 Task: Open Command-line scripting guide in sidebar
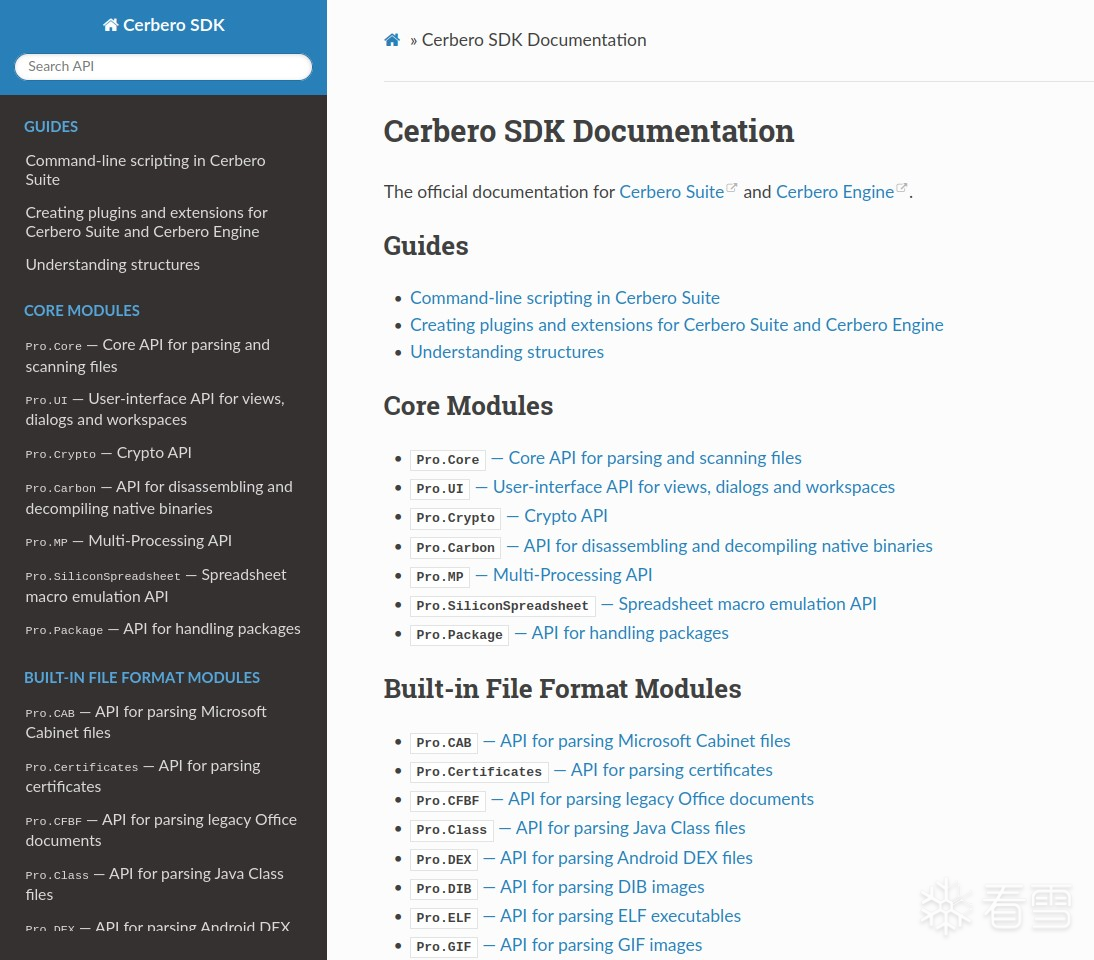pos(145,170)
